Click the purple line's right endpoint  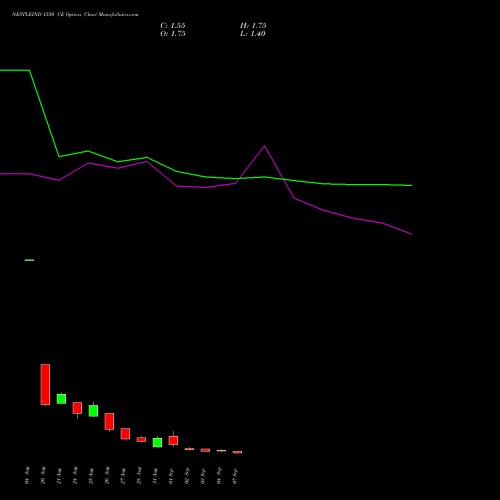(x=411, y=234)
